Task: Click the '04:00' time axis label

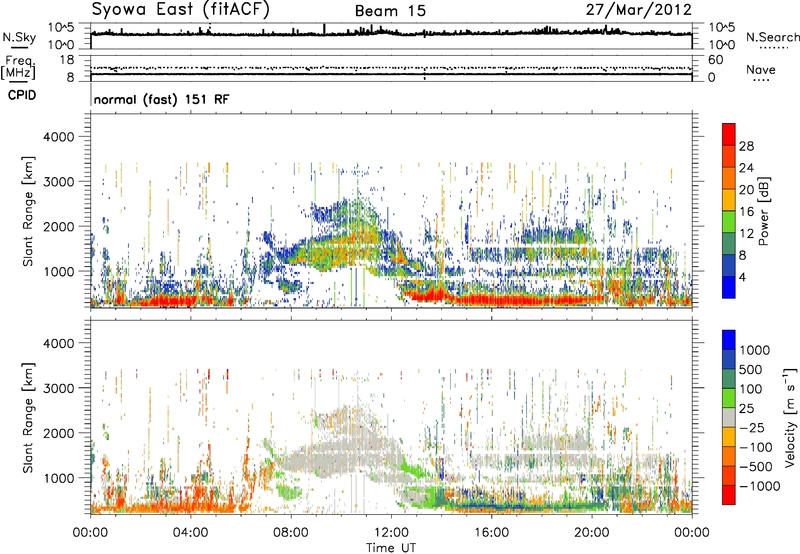Action: coord(191,533)
